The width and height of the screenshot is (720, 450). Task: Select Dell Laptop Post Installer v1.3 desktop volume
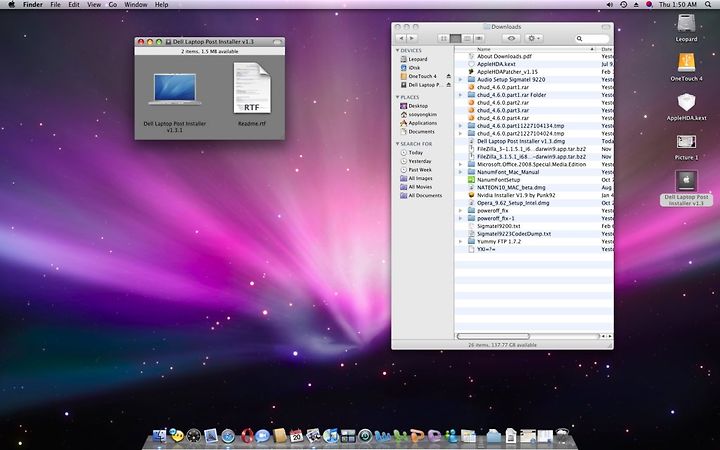pos(686,181)
